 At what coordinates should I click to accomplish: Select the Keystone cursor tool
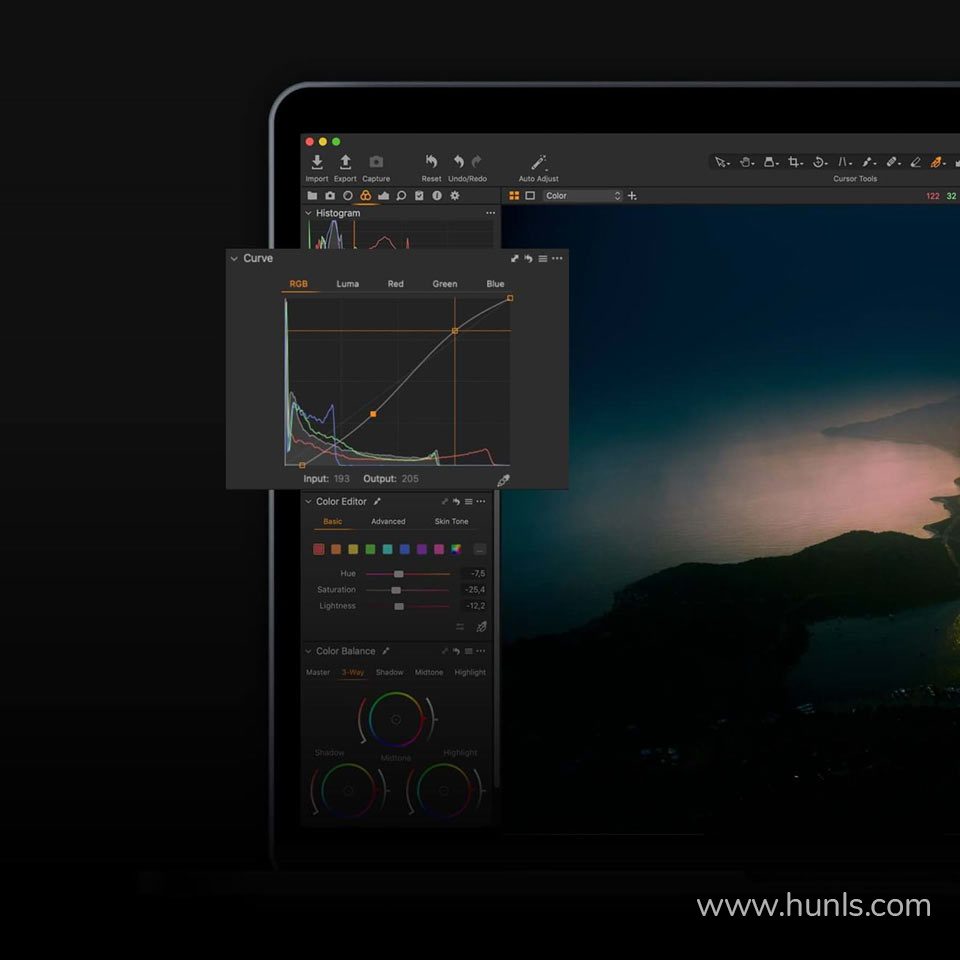844,162
